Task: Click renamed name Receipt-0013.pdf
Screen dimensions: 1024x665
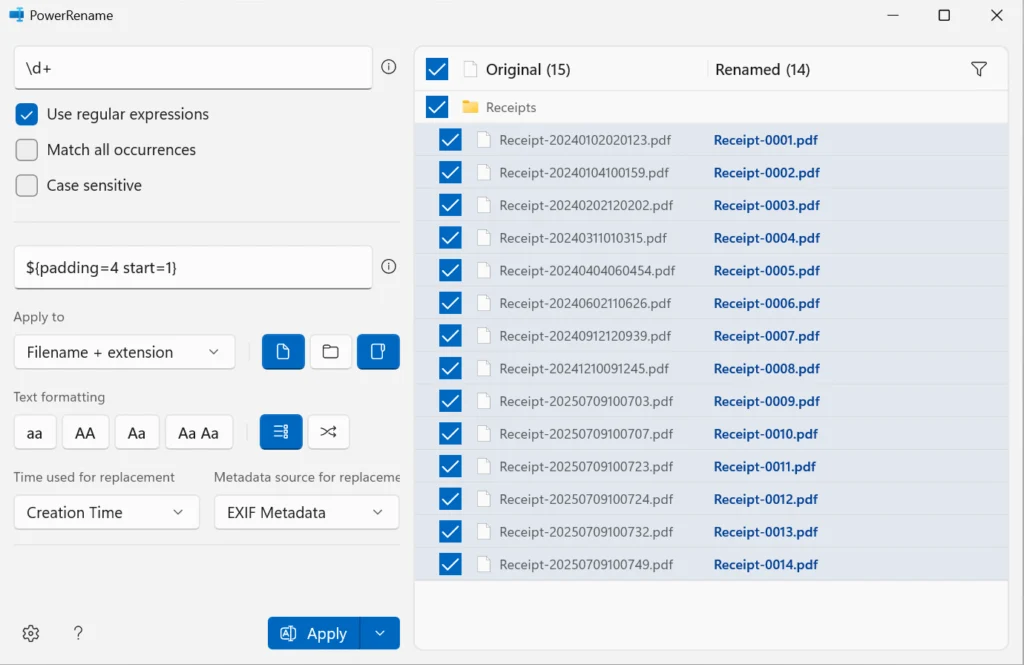Action: [x=765, y=532]
